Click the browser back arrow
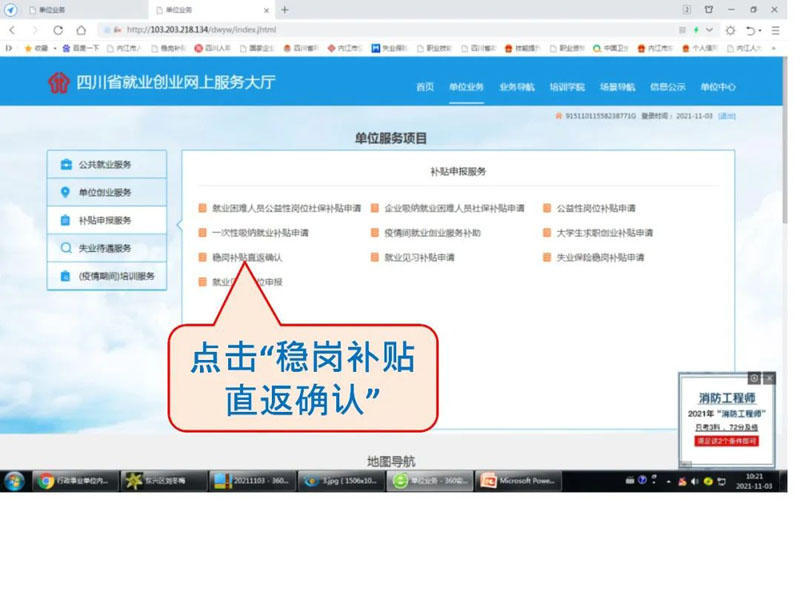 12,30
